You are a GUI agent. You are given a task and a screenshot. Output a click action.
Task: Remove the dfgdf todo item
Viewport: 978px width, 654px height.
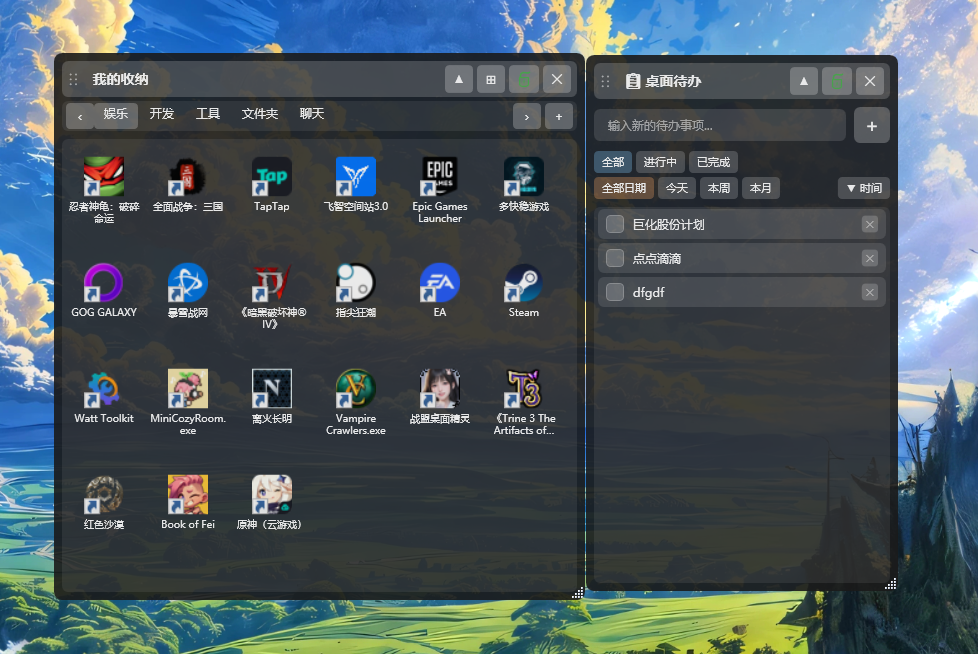pos(869,292)
